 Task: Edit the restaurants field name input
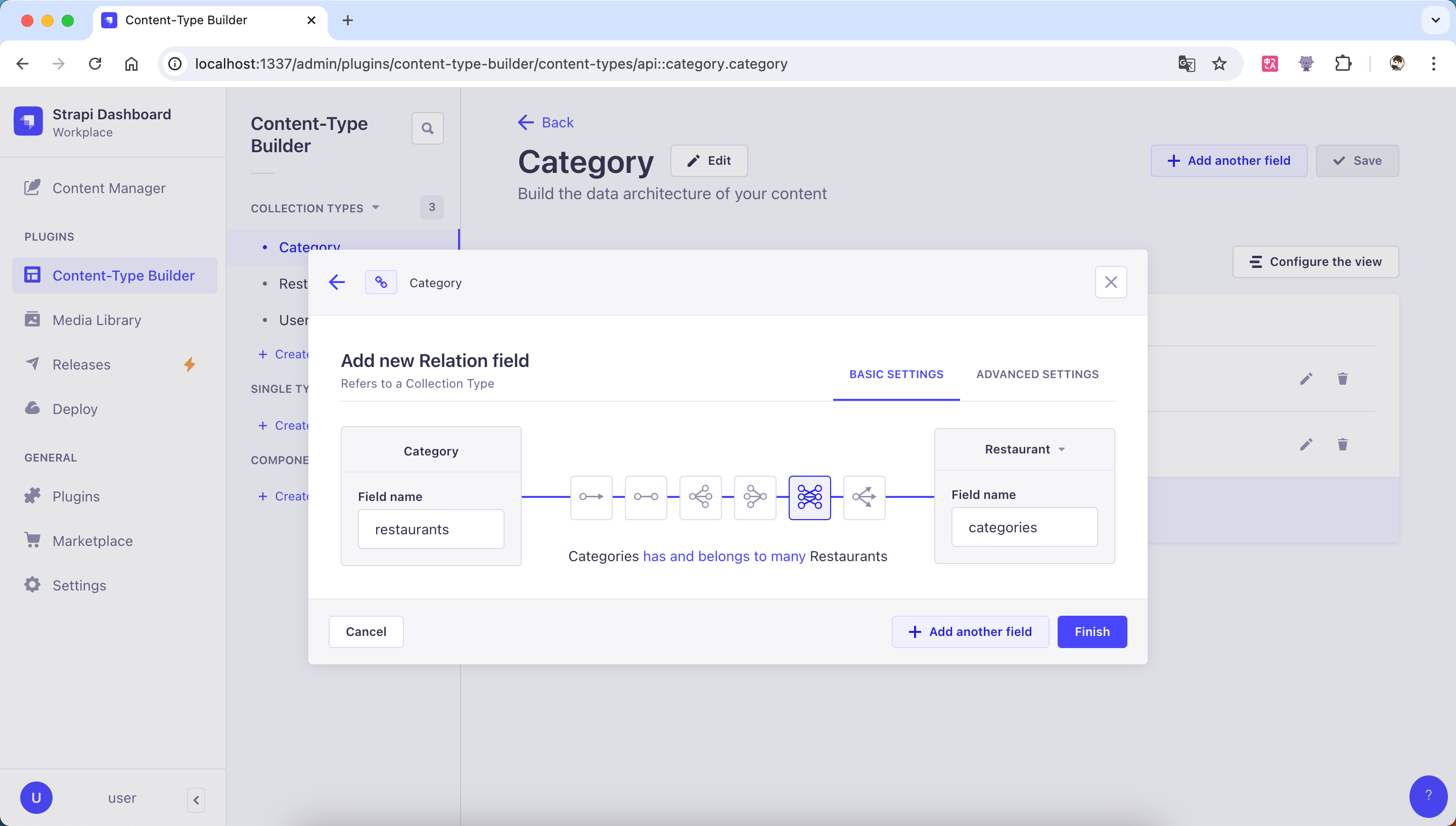431,529
